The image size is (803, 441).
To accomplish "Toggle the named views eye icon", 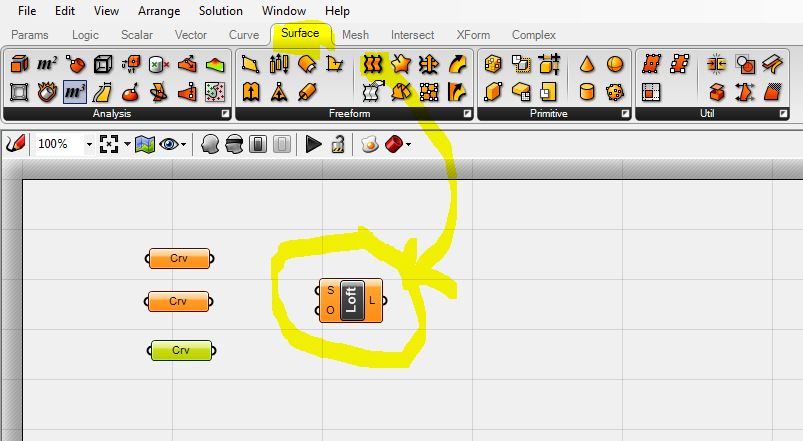I will (168, 144).
